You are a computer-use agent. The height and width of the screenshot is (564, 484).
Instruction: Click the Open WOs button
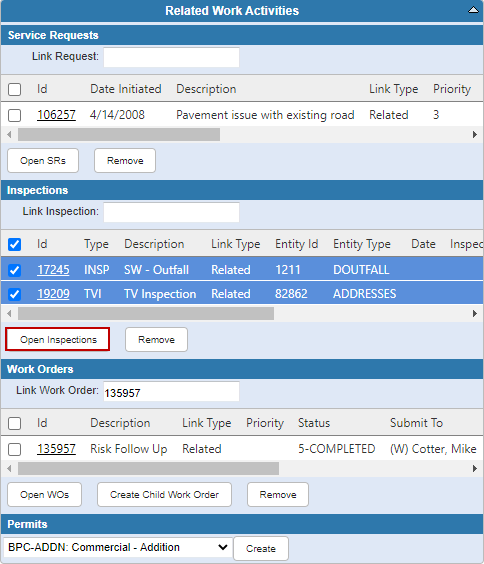[x=44, y=495]
